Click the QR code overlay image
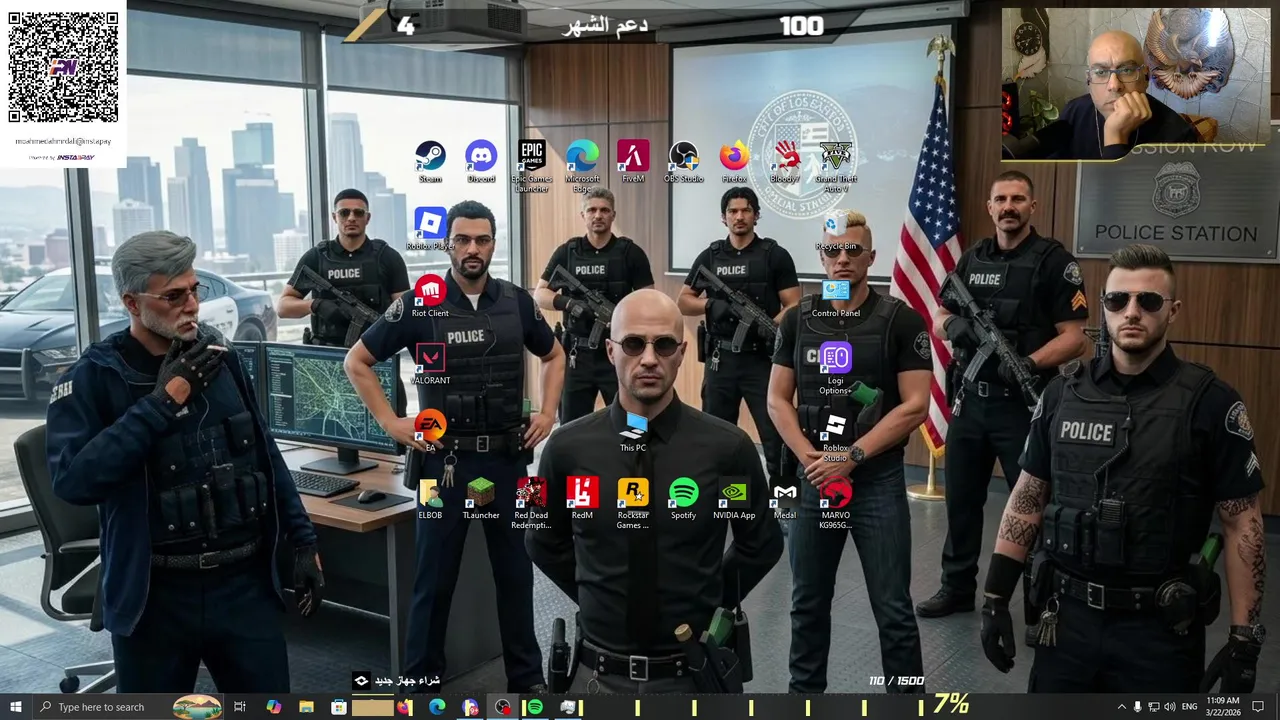1280x720 pixels. 63,68
